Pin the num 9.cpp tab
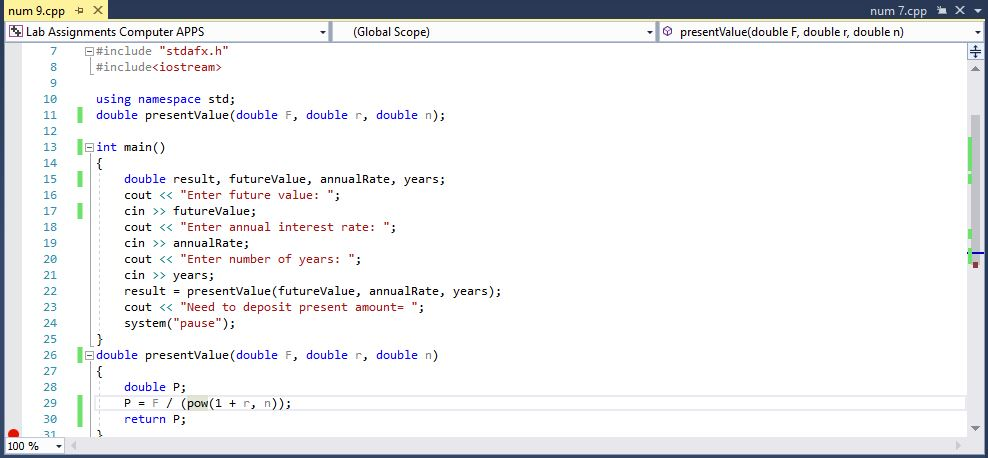 pyautogui.click(x=79, y=11)
